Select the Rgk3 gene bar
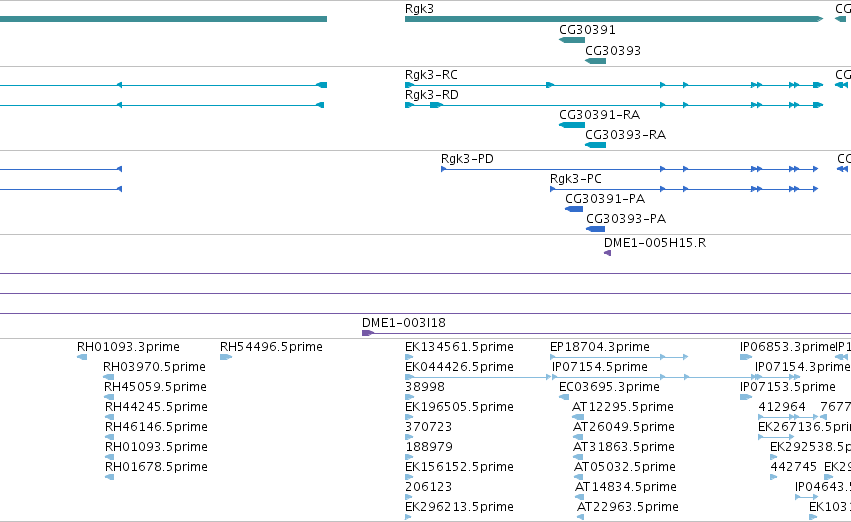Screen dimensions: 851x522 [x=614, y=19]
